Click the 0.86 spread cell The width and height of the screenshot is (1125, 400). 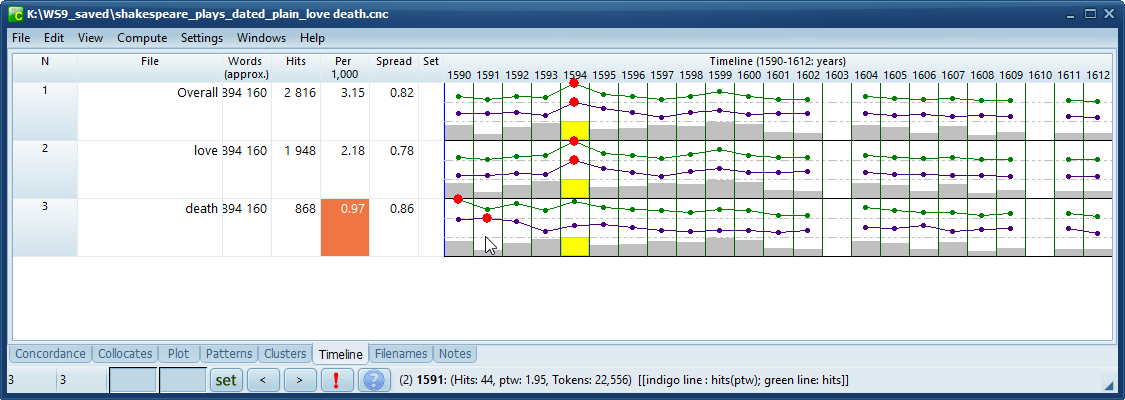pos(394,227)
